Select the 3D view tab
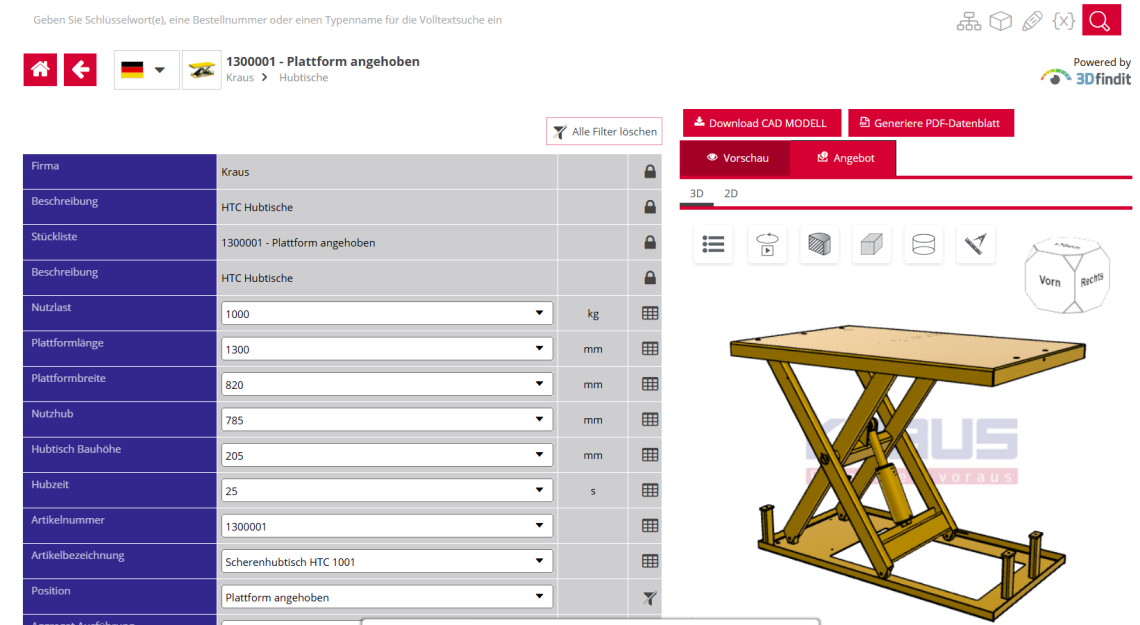1140x625 pixels. tap(697, 193)
